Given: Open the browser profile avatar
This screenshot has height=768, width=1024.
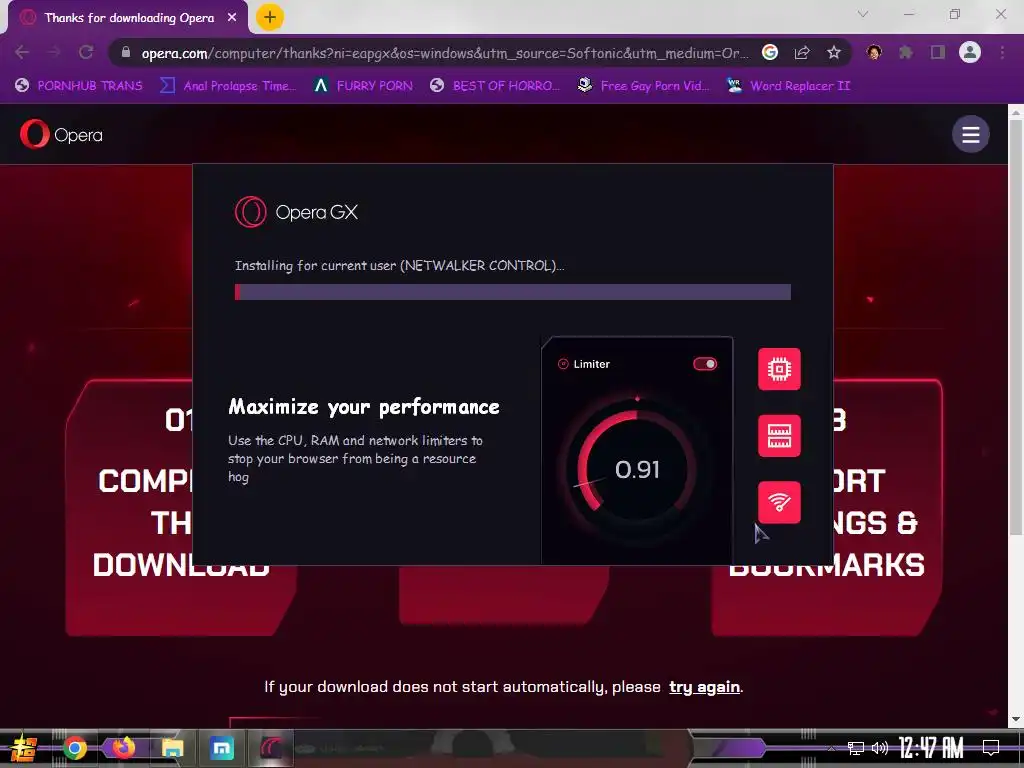Looking at the screenshot, I should [x=970, y=52].
